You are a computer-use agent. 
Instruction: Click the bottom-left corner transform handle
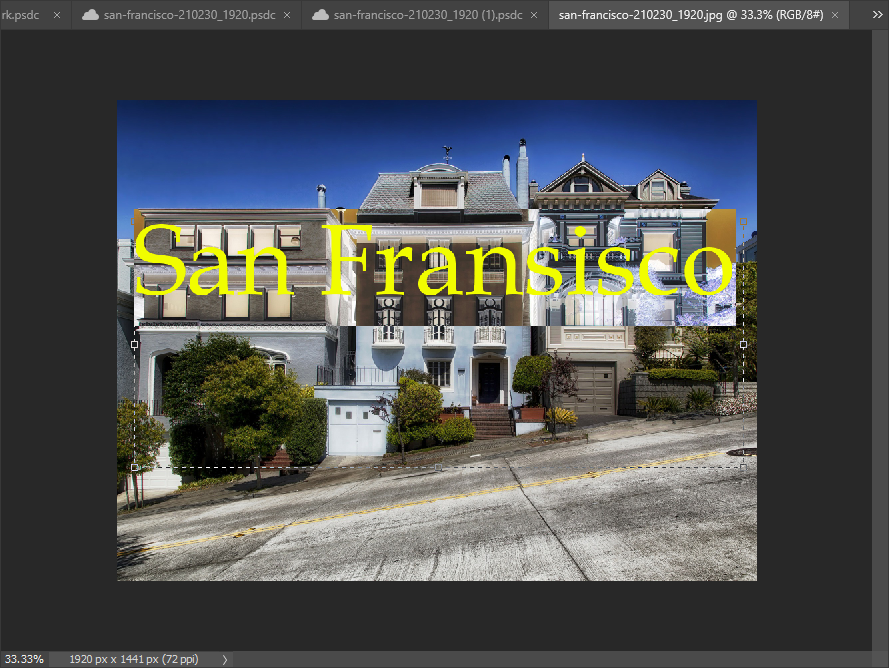(134, 467)
